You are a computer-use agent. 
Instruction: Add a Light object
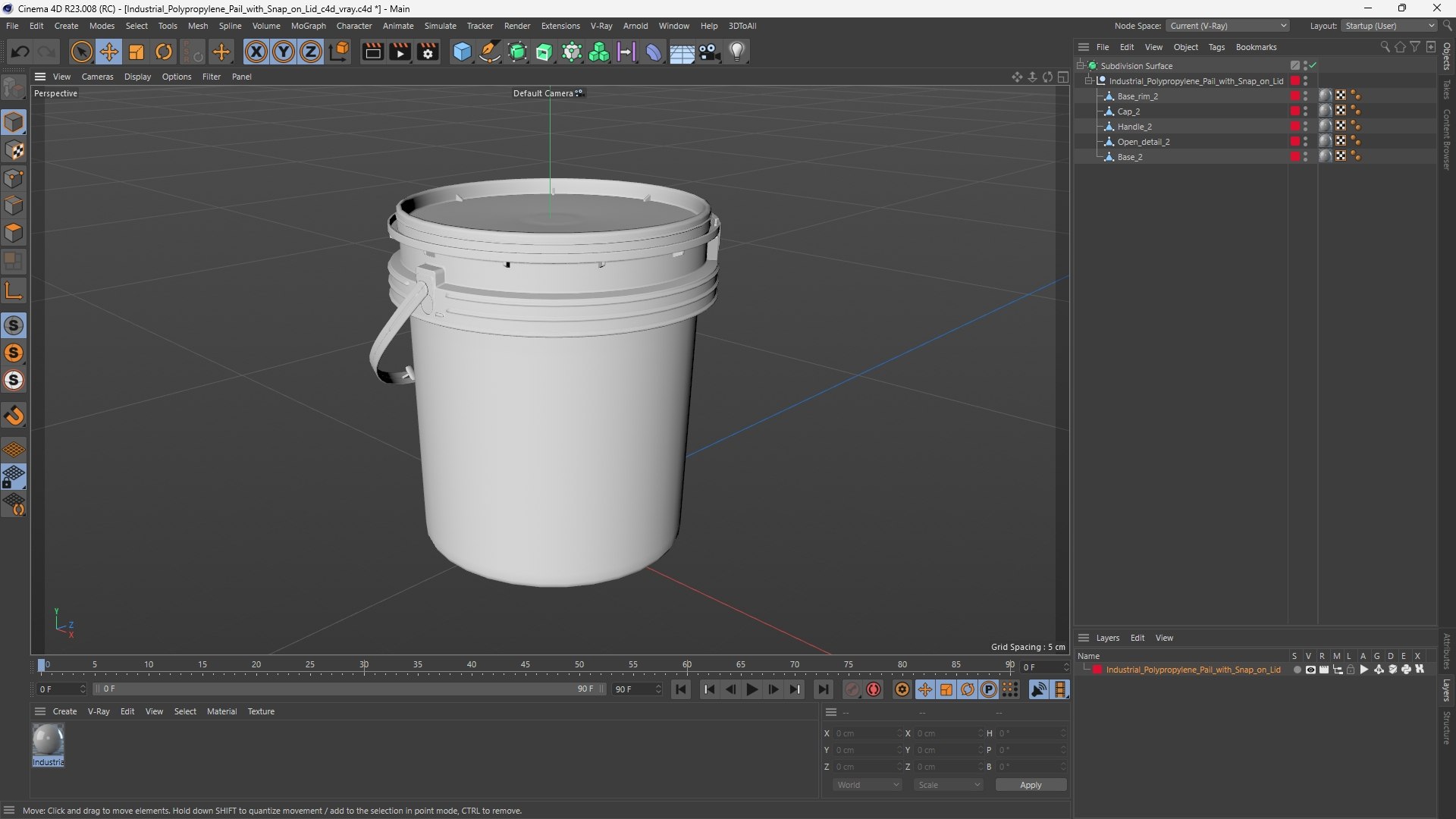coord(737,52)
